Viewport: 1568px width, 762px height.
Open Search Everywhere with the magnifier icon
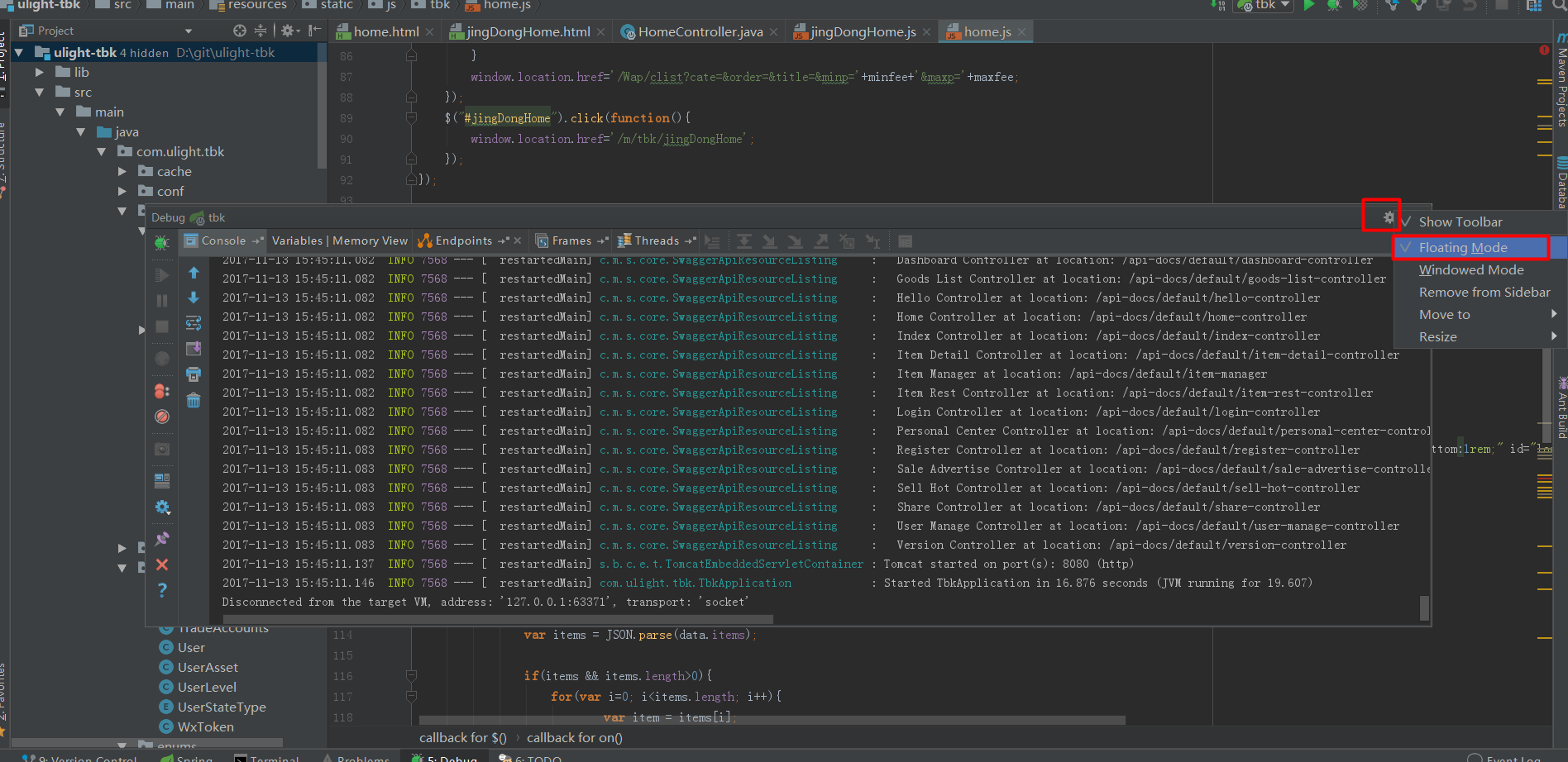1558,7
